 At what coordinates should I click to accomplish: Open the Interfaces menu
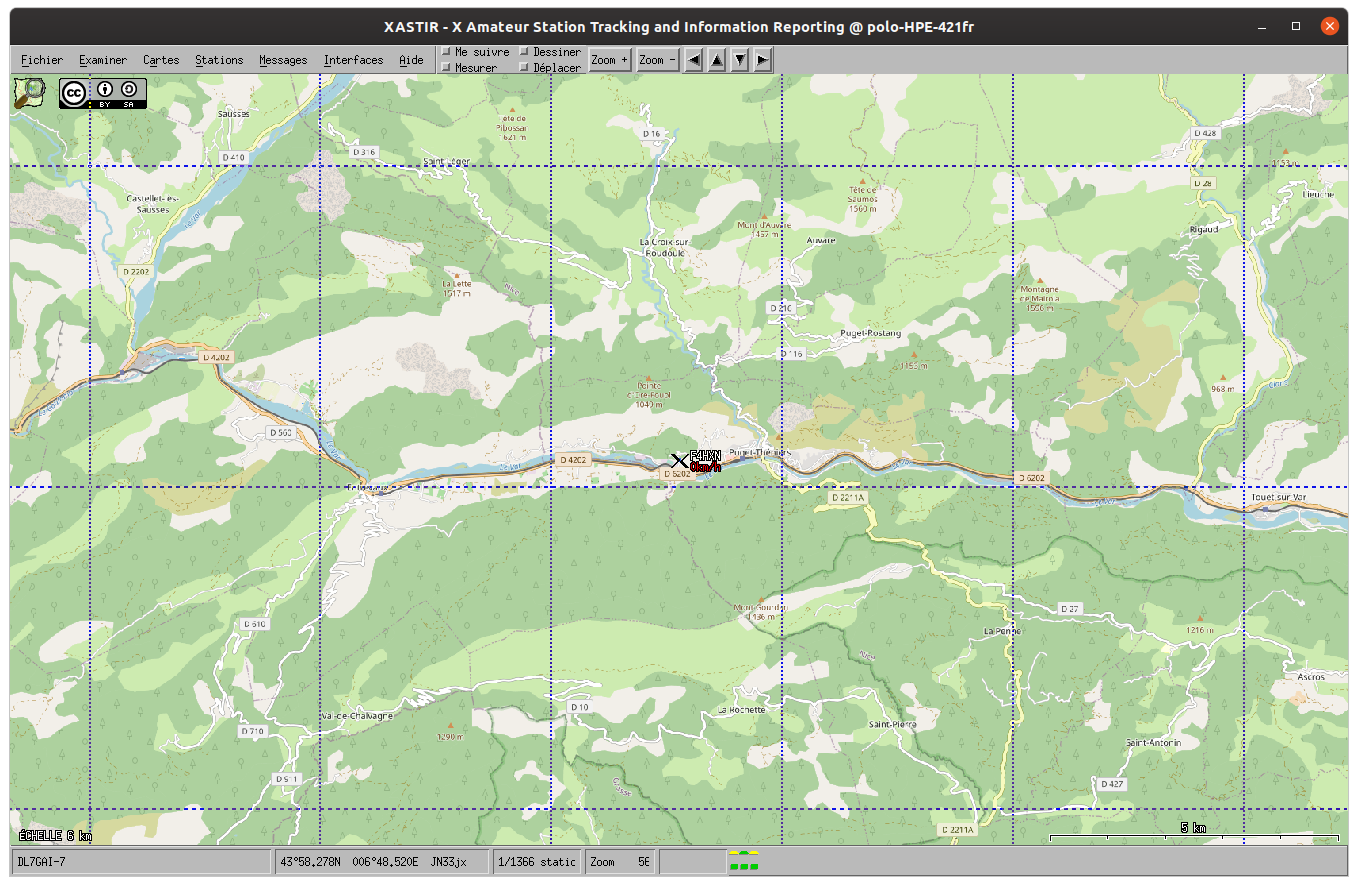(353, 60)
